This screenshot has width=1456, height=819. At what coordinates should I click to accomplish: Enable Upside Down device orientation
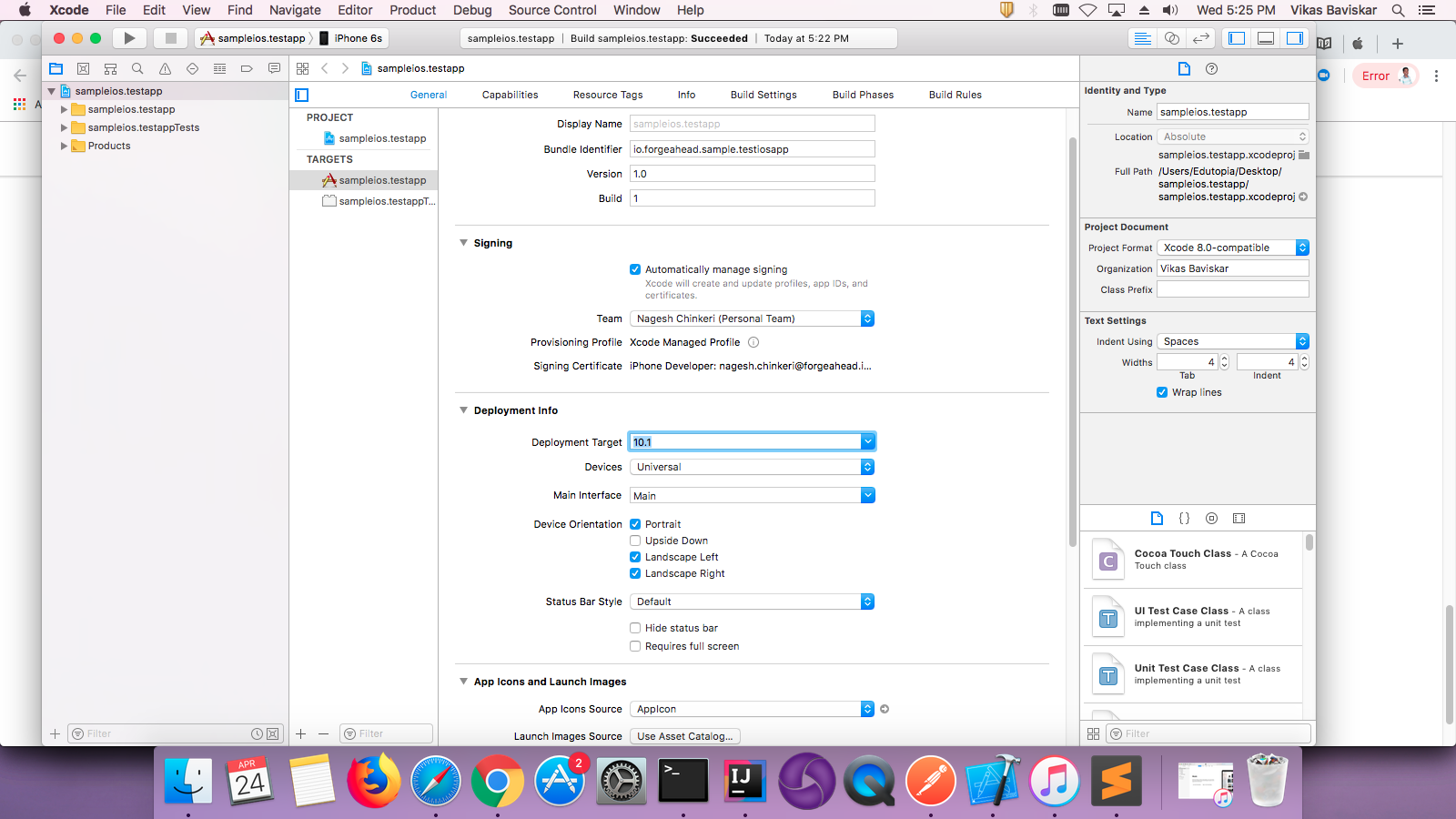click(x=635, y=541)
